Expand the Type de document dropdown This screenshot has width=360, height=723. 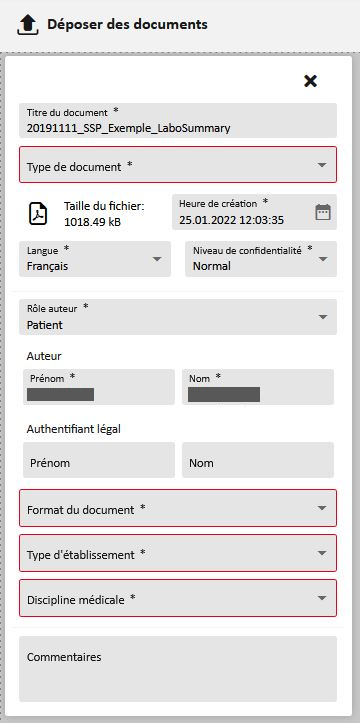[178, 165]
